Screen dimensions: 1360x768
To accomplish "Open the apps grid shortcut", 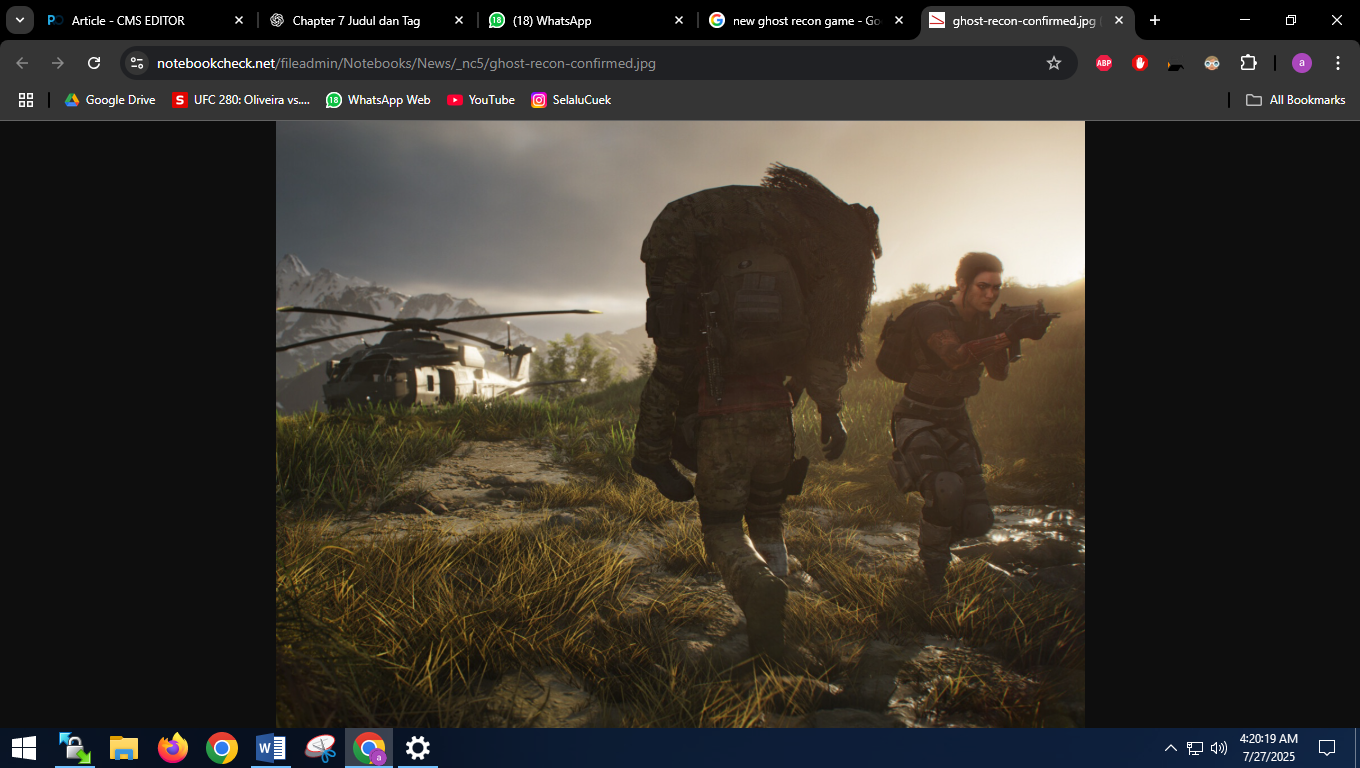I will 26,100.
